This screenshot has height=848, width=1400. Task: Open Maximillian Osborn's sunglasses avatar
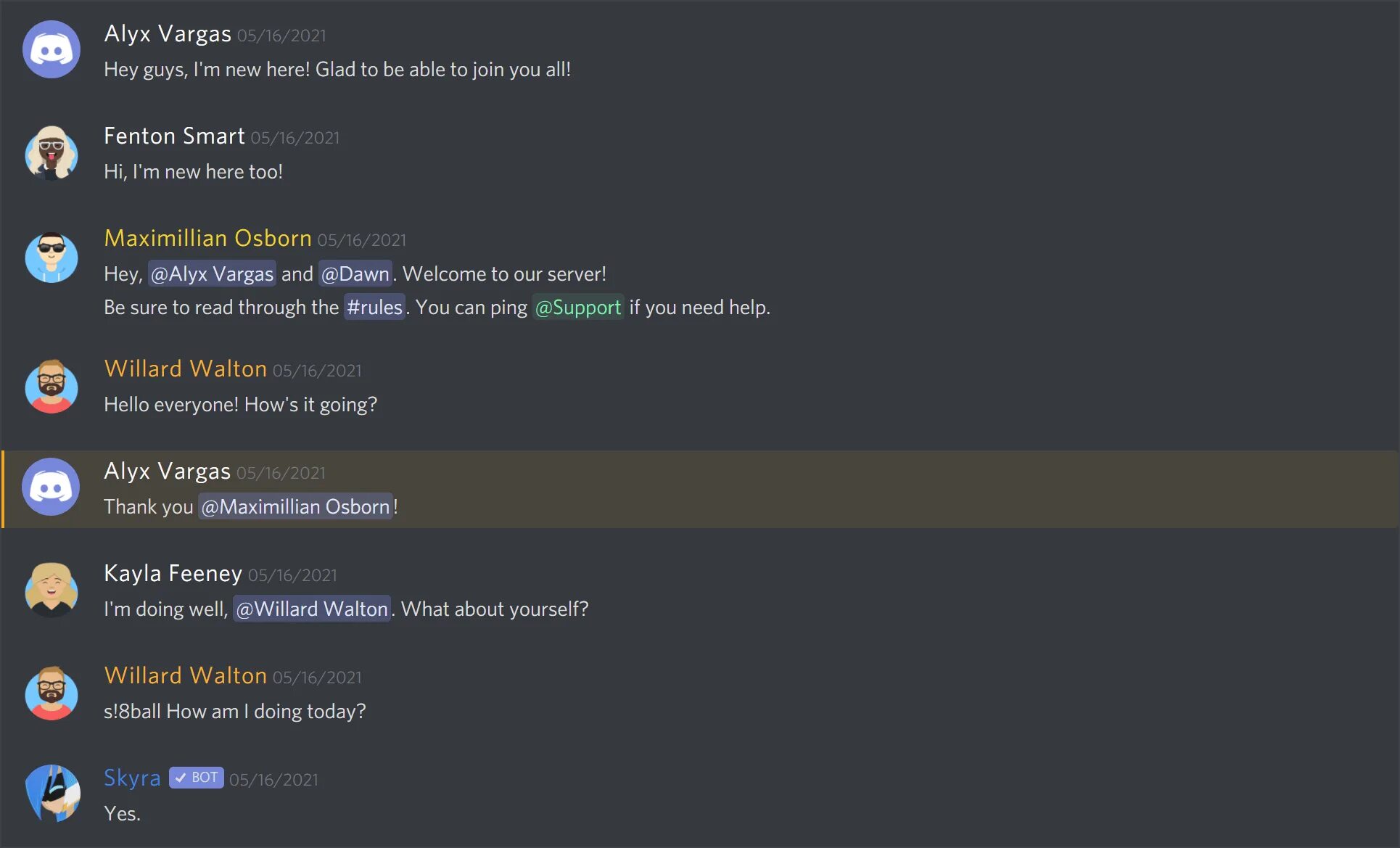point(52,255)
